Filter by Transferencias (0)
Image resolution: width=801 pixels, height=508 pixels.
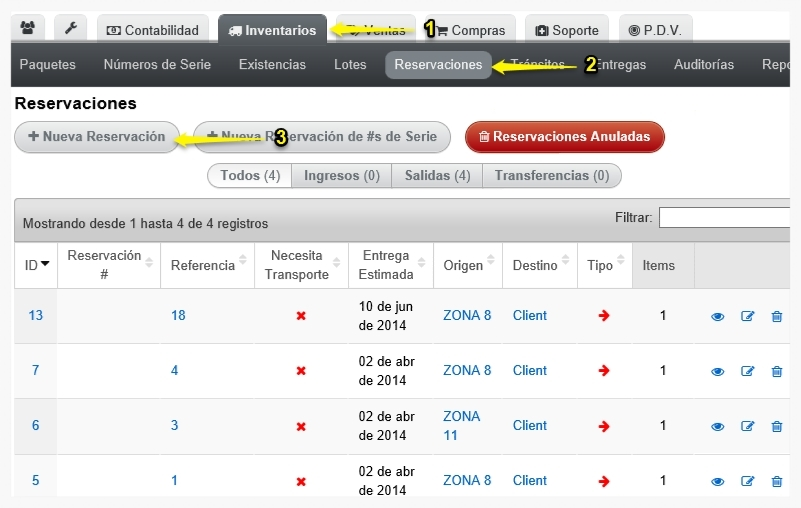pos(552,175)
